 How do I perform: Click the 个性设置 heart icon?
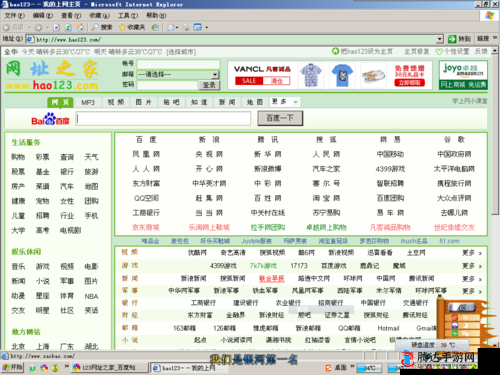(x=439, y=52)
